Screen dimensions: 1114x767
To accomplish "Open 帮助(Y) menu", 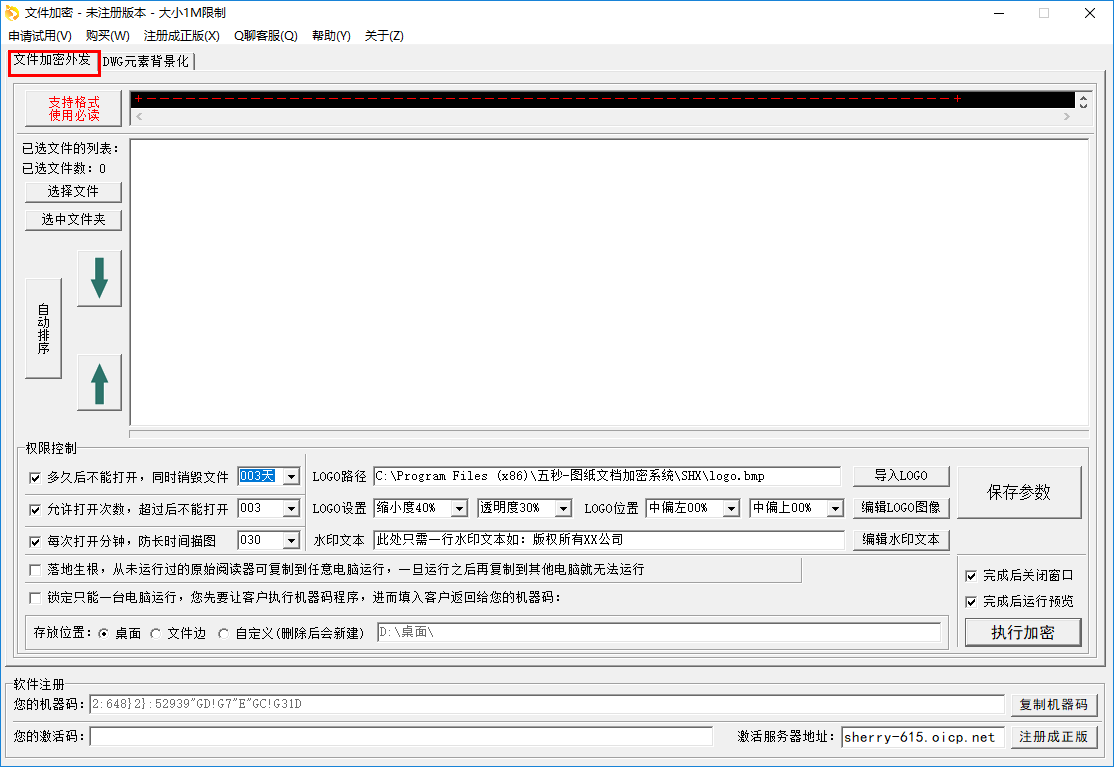I will click(331, 36).
